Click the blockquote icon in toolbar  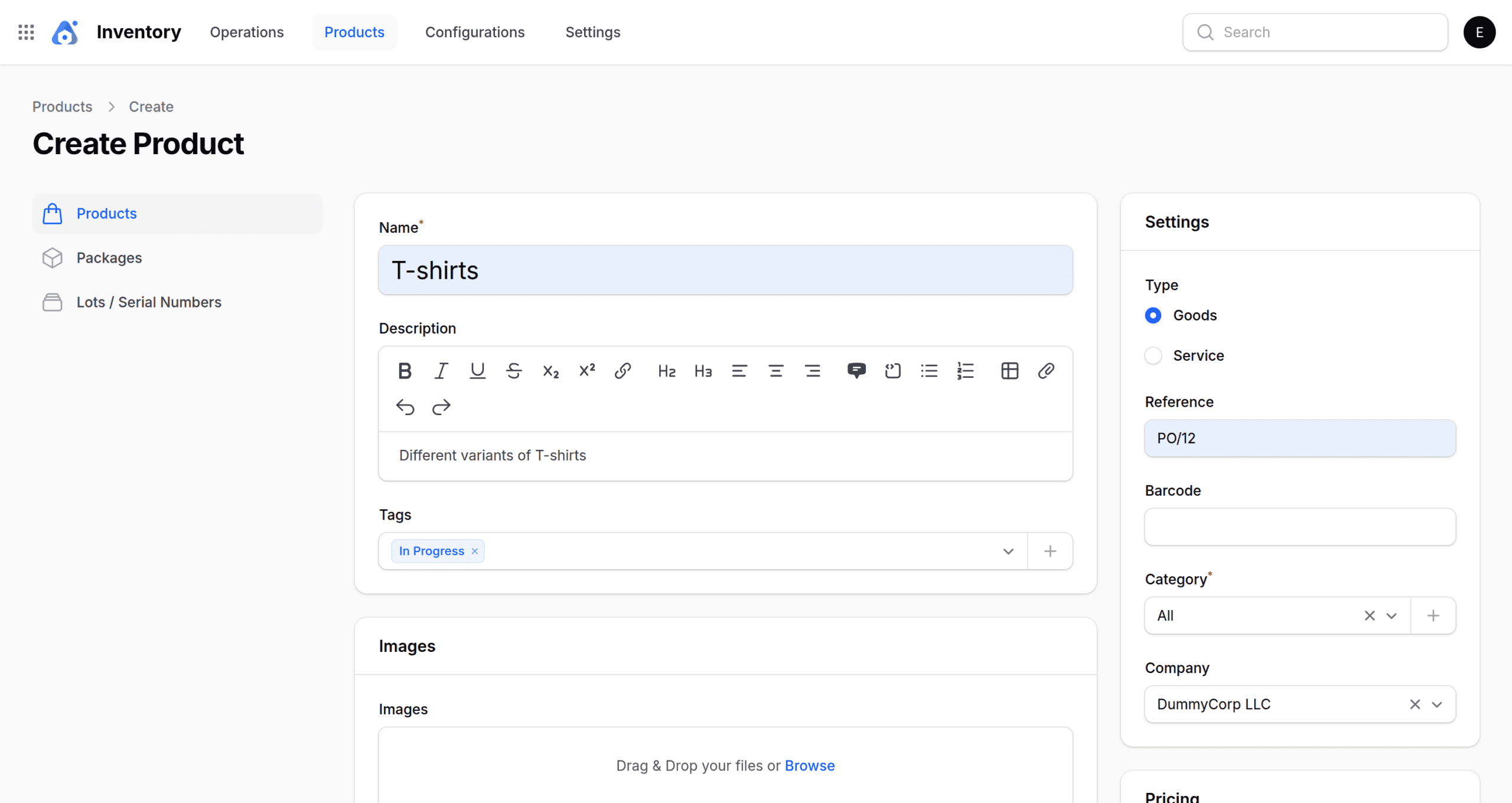856,371
